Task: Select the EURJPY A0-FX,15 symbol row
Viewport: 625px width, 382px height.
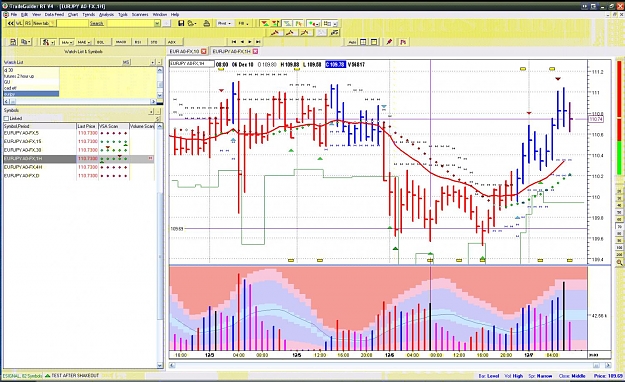Action: coord(79,142)
